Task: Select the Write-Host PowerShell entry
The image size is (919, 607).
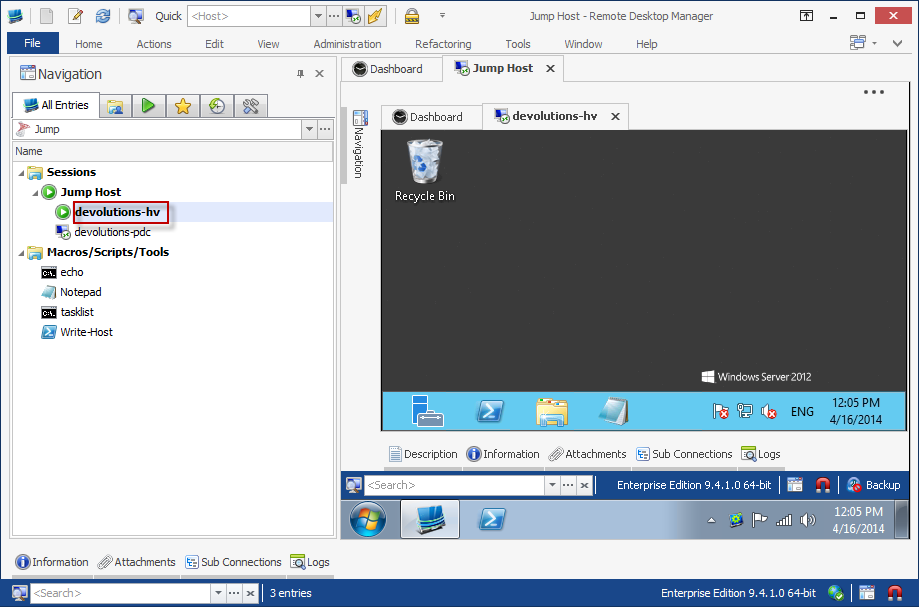Action: [86, 332]
